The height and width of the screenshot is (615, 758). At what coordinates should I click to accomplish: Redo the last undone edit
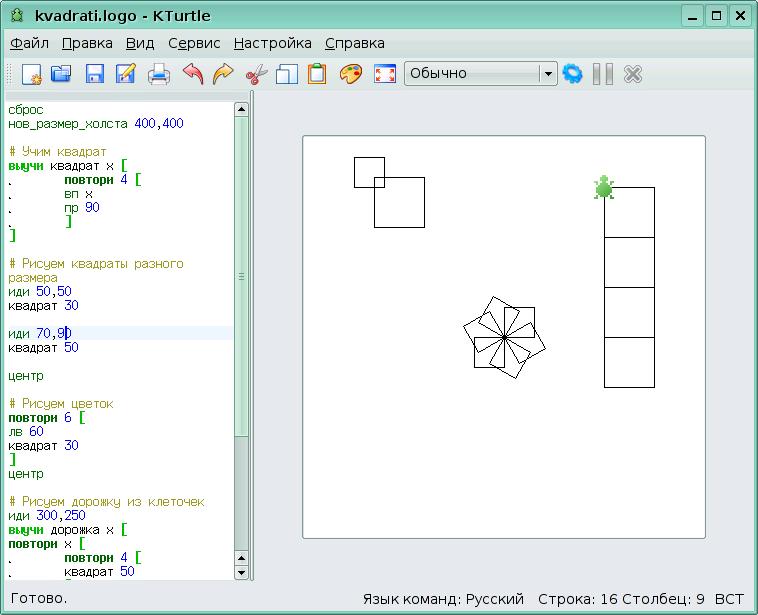pos(223,74)
